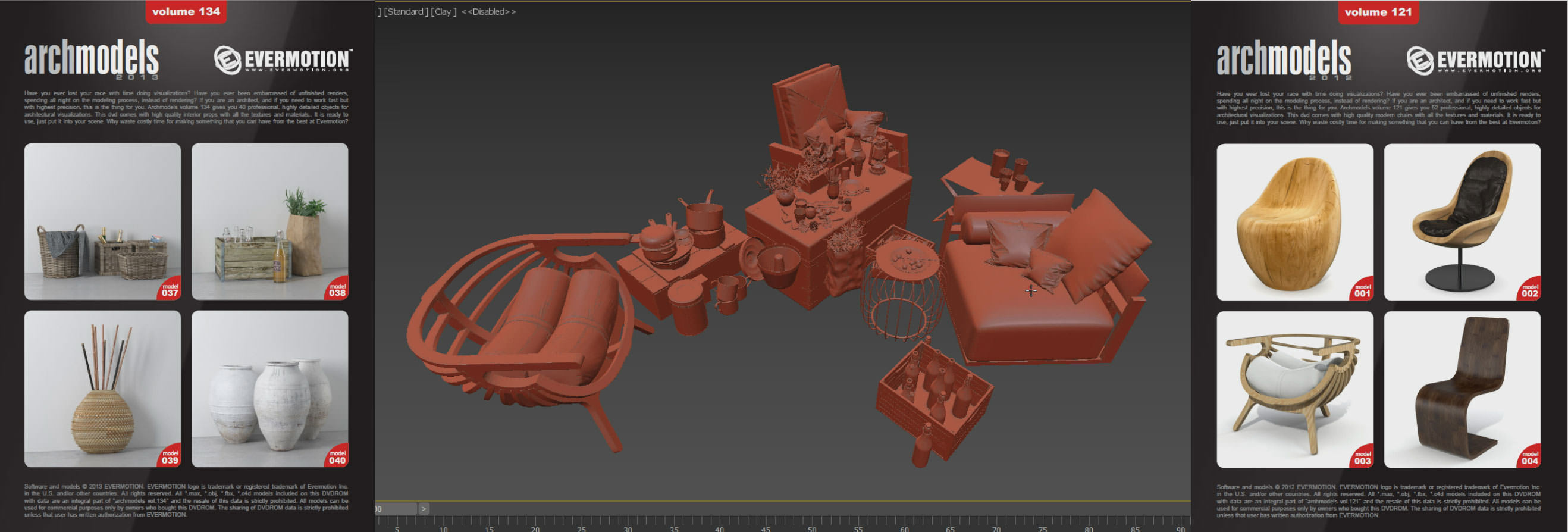The width and height of the screenshot is (1568, 532).
Task: Click the Evermotion logo on volume 121 cover
Action: point(1475,61)
